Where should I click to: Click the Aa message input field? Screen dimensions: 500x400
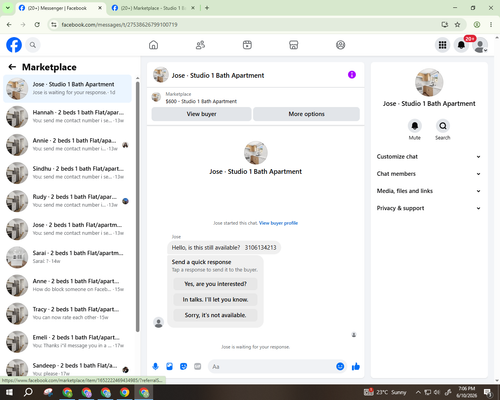272,367
